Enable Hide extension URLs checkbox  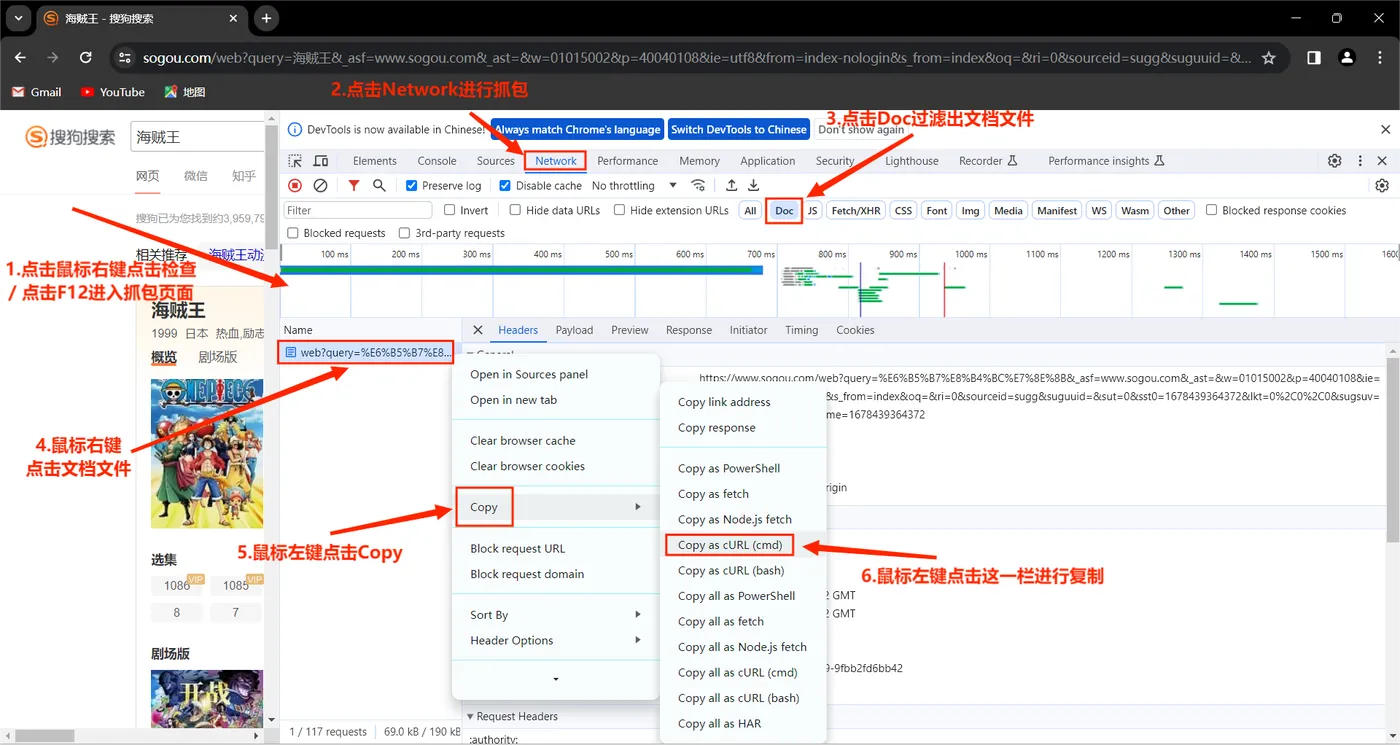(x=619, y=210)
